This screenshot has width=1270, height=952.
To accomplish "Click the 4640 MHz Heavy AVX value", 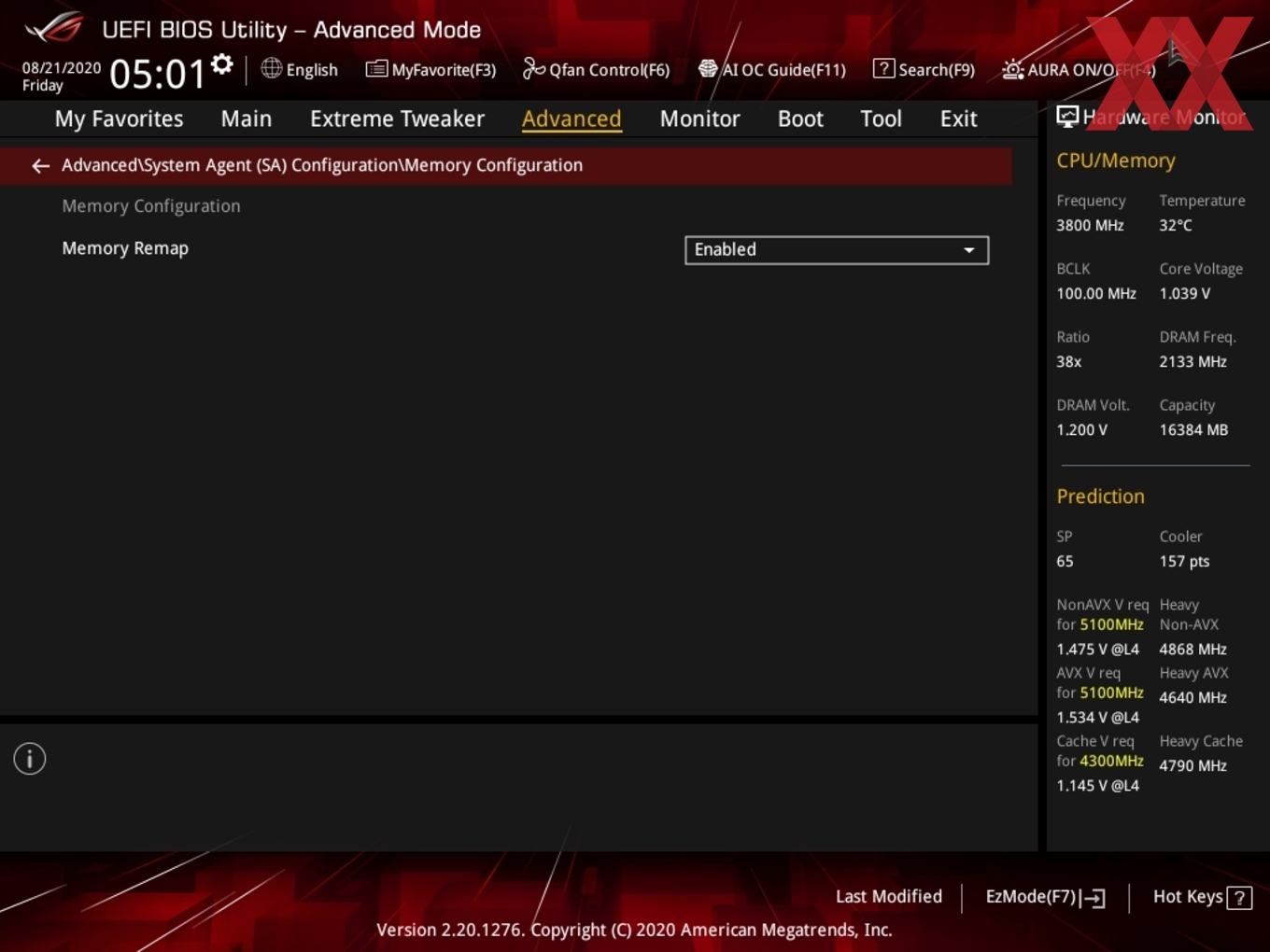I will (1193, 697).
